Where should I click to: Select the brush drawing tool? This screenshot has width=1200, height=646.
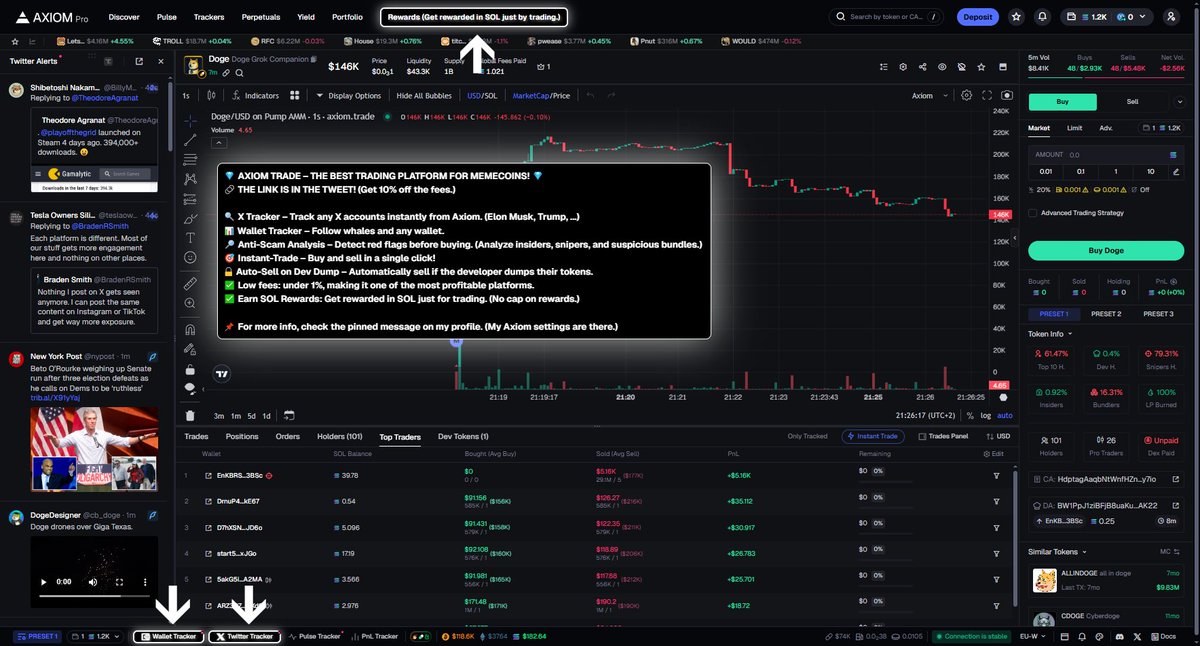point(190,217)
